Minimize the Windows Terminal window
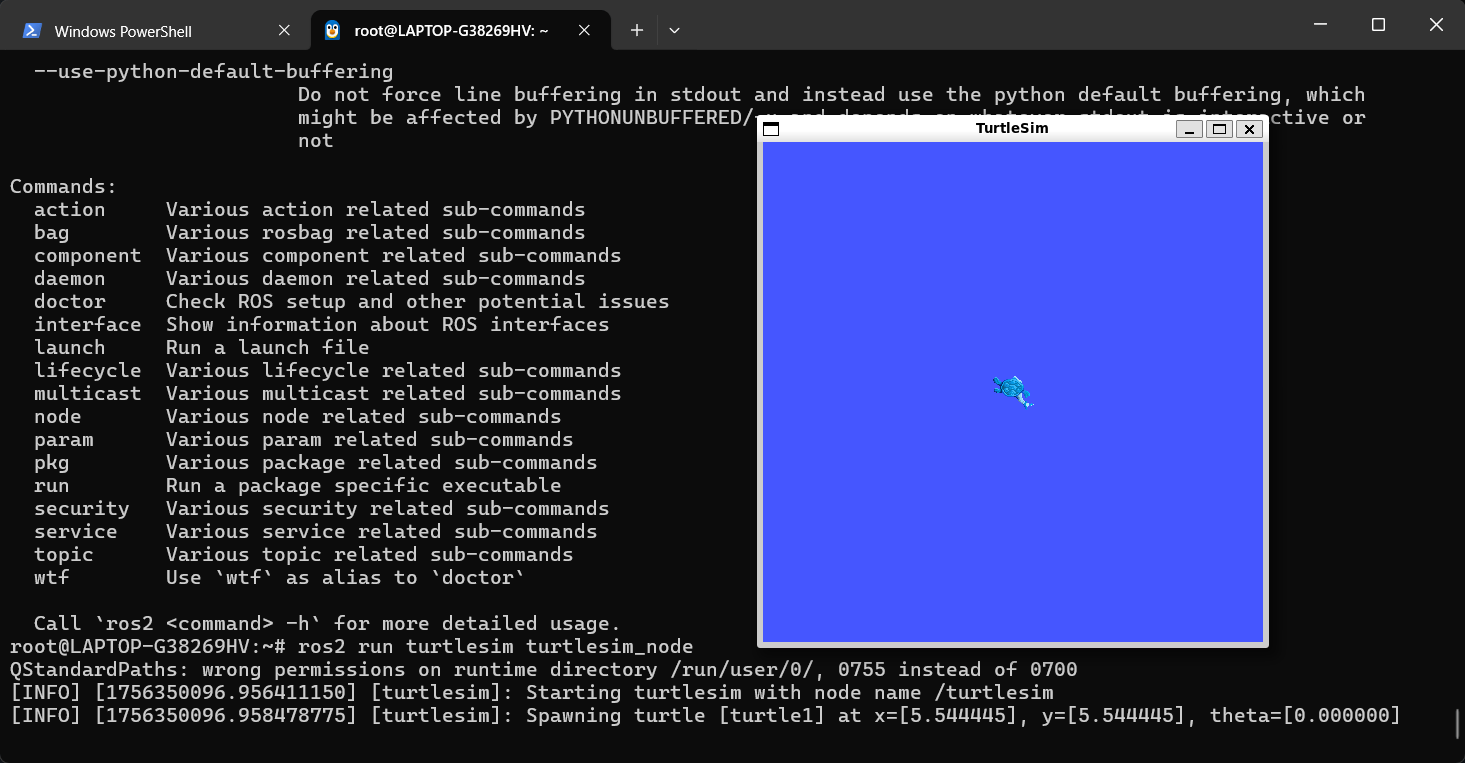 1319,25
